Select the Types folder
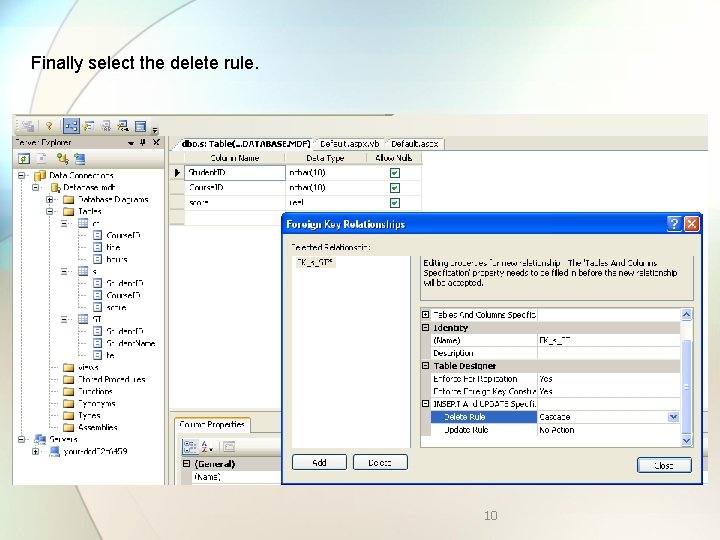This screenshot has height=540, width=720. [82, 415]
